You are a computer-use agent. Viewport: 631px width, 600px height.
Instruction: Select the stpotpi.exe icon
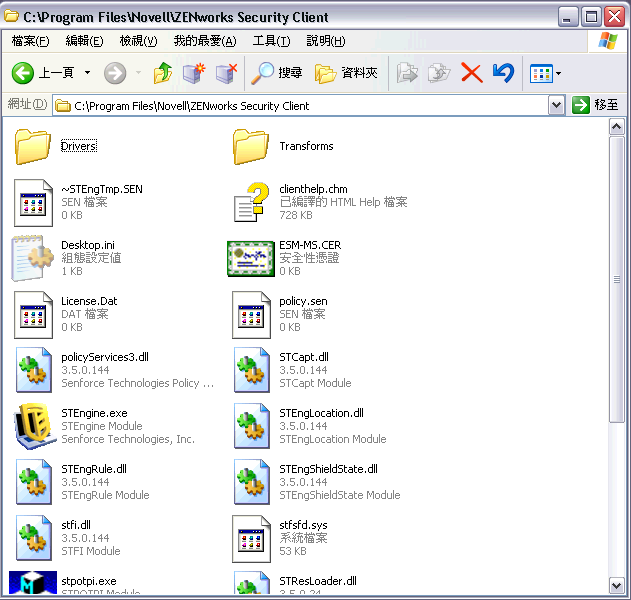pos(33,582)
